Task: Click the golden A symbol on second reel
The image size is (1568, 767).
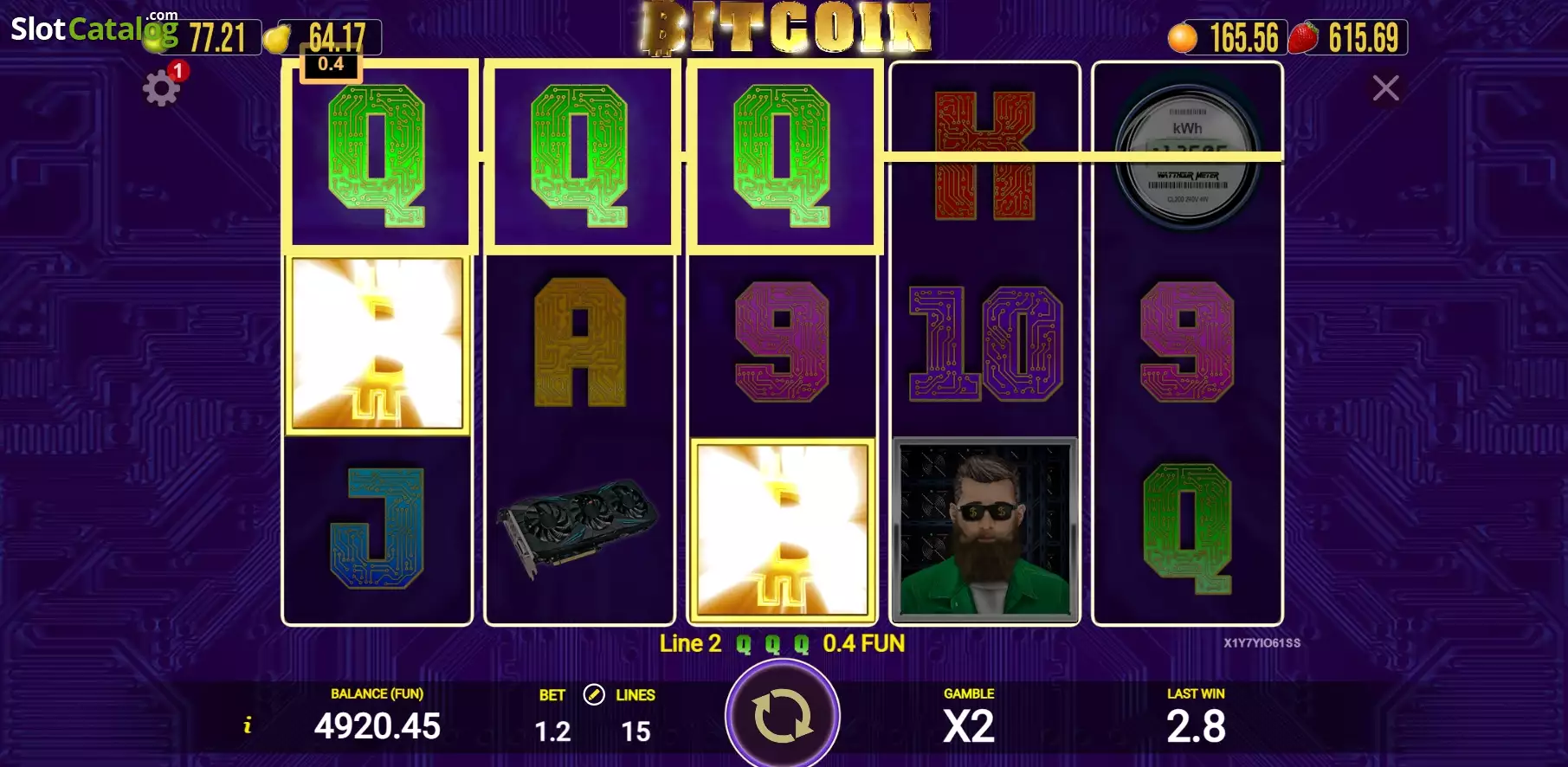Action: [579, 342]
